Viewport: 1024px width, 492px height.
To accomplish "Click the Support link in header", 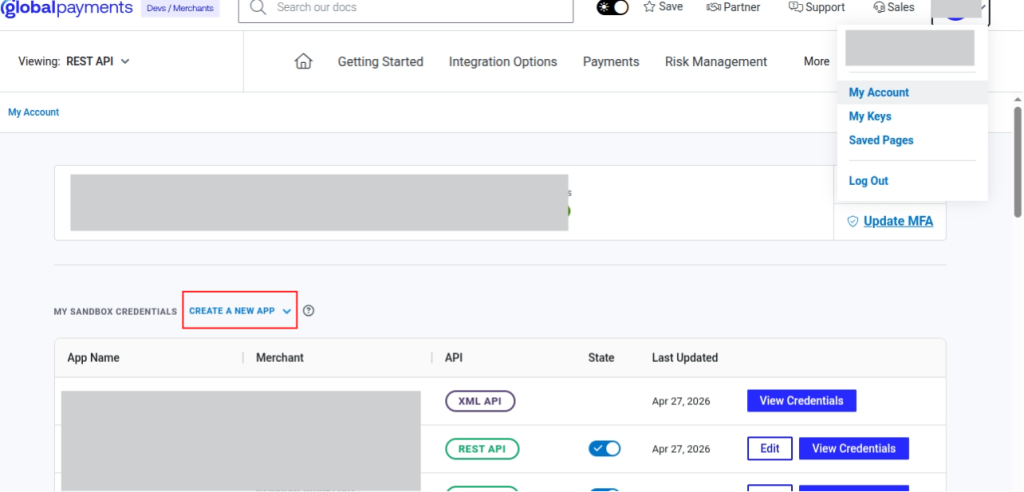I will point(816,7).
